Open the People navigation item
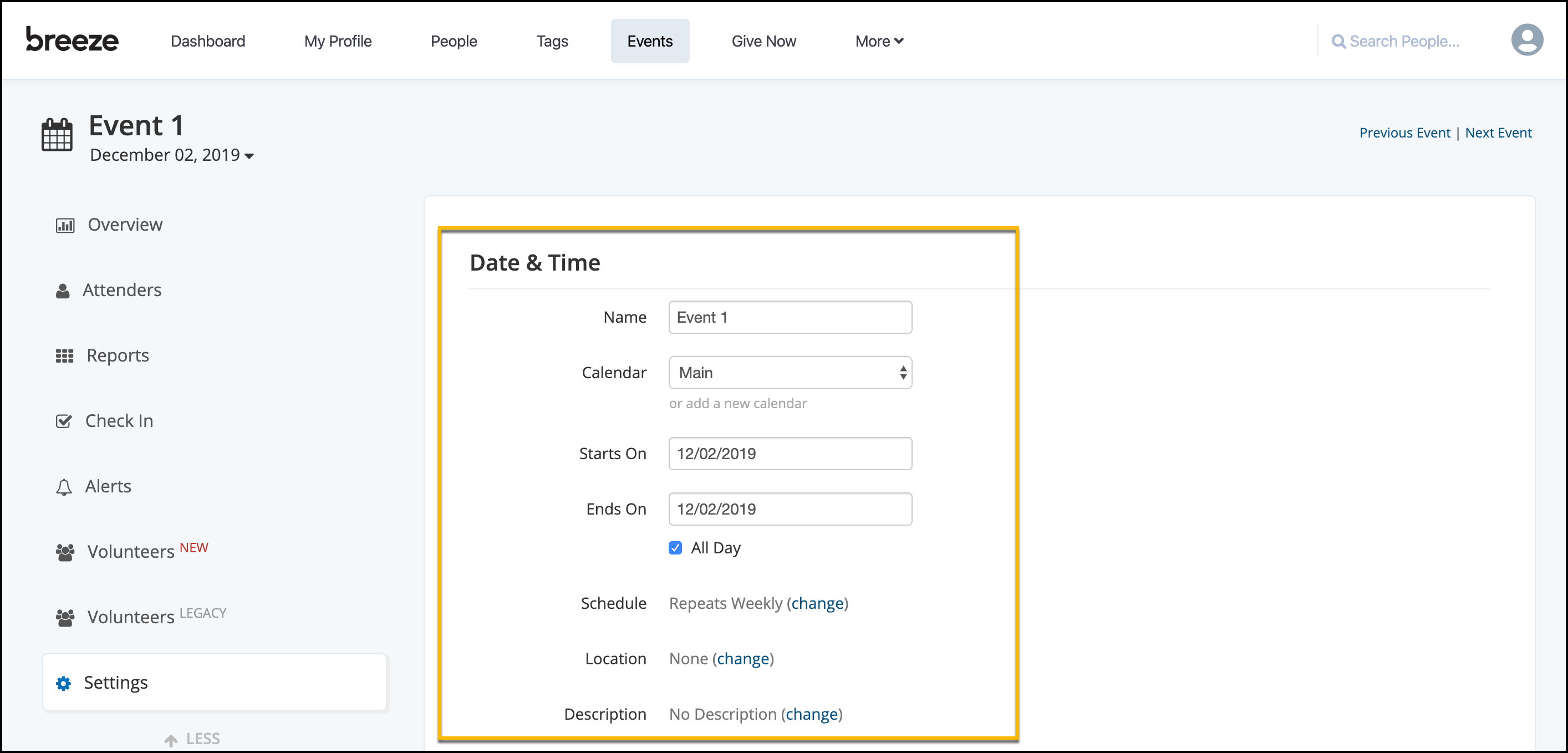Image resolution: width=1568 pixels, height=753 pixels. pyautogui.click(x=454, y=42)
